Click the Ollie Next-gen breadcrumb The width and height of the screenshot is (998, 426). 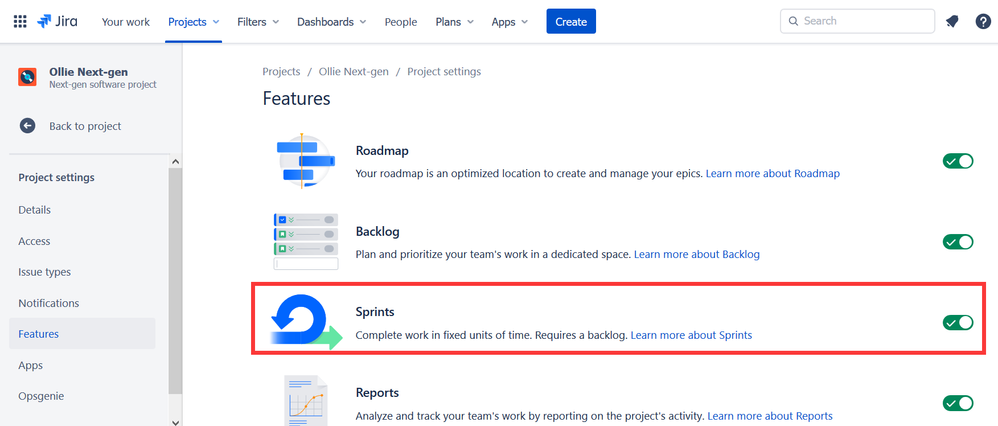[x=353, y=71]
